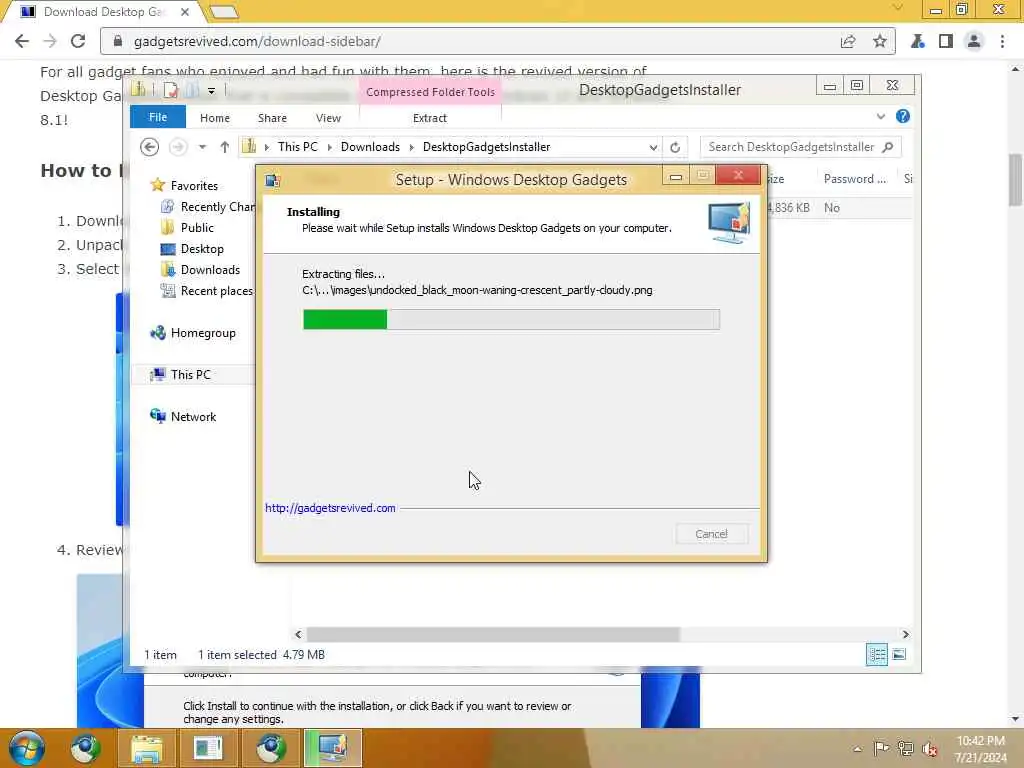Screen dimensions: 1024x768
Task: Click Explorer scroll left arrow
Action: [x=298, y=634]
